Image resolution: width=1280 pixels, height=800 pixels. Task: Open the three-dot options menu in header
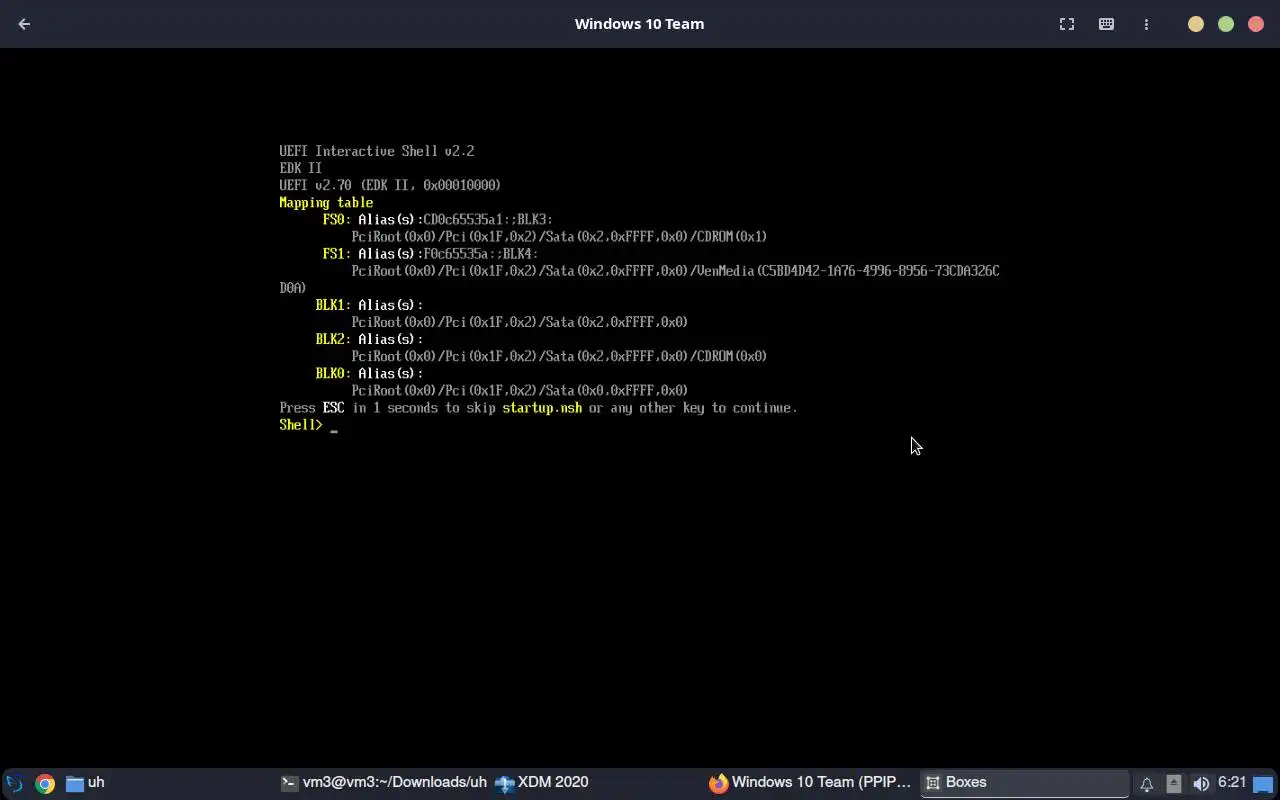[1146, 24]
